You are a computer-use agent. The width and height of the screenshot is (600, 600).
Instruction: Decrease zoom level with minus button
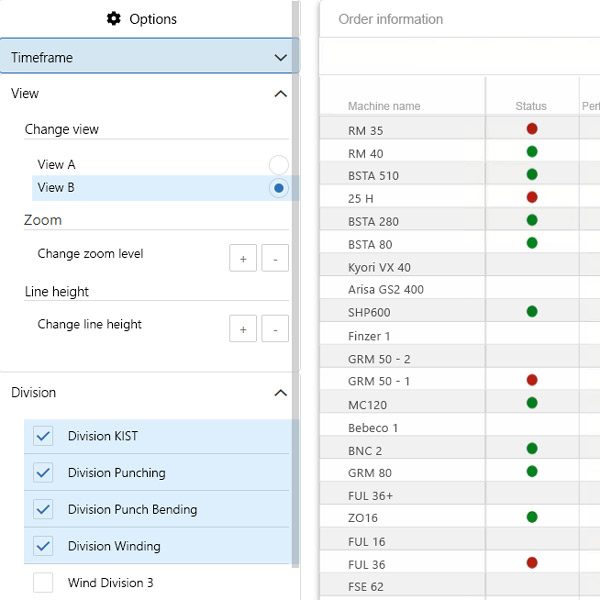click(275, 258)
